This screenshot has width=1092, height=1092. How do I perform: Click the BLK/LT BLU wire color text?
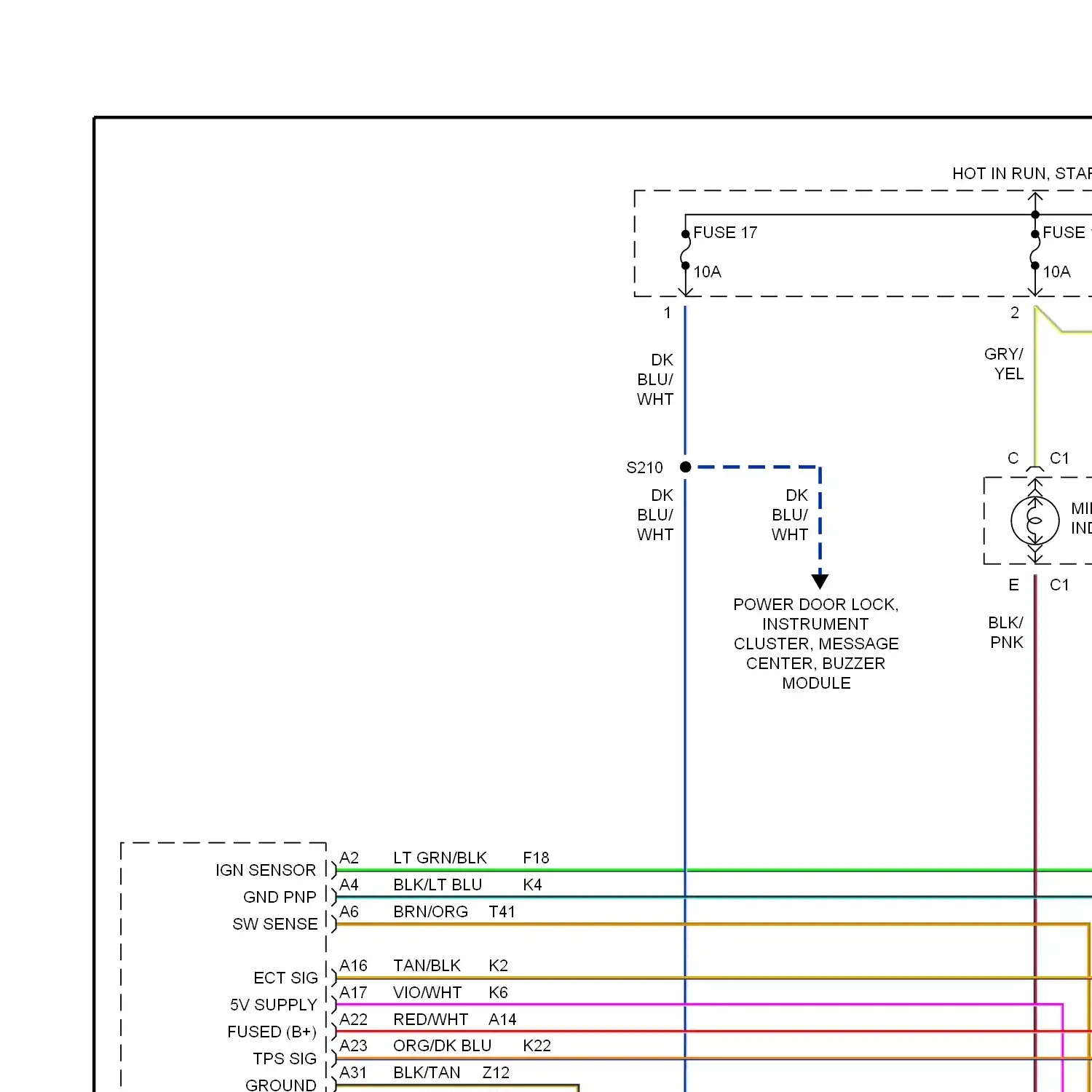point(438,885)
